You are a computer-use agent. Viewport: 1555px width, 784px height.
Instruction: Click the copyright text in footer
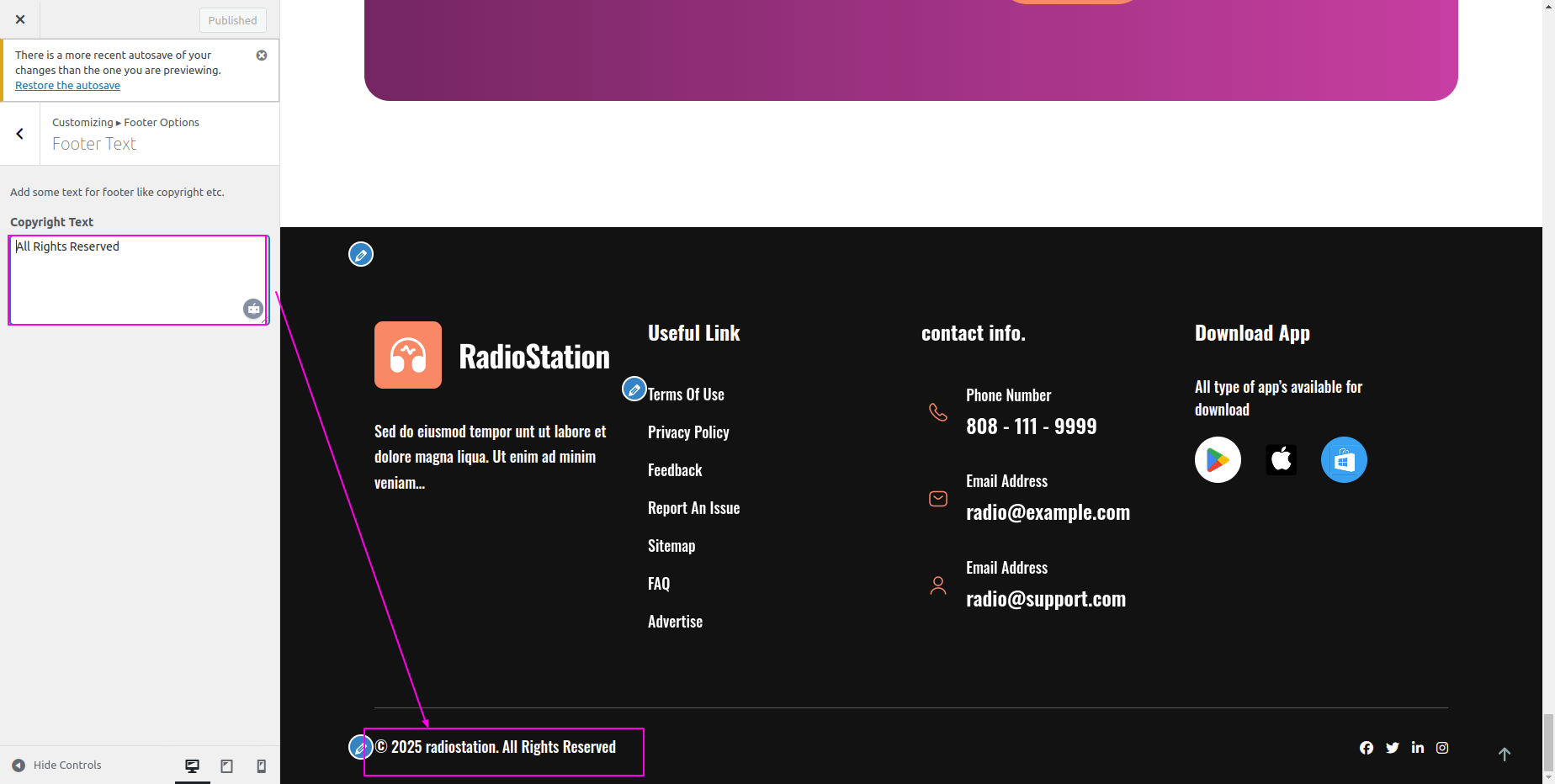point(496,747)
